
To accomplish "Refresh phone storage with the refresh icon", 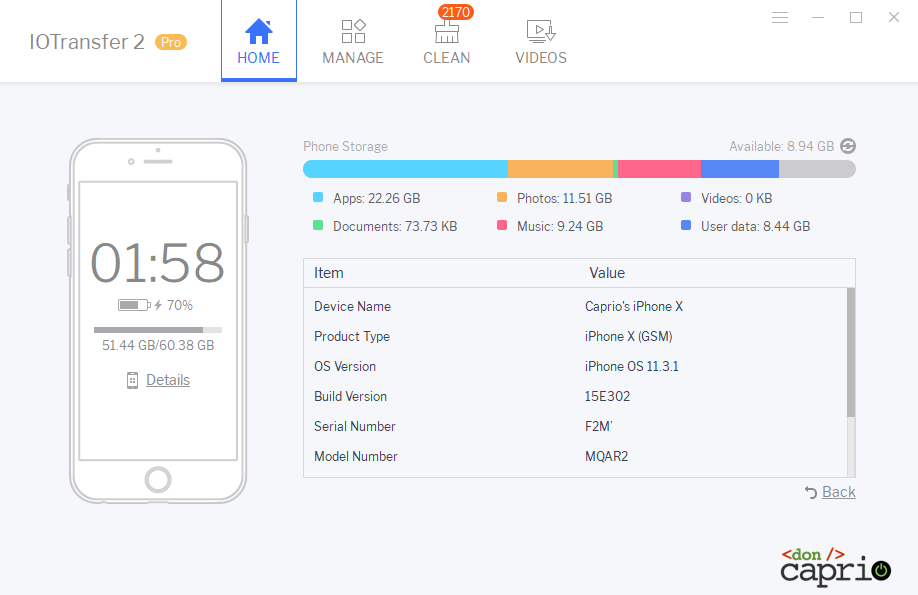I will pyautogui.click(x=848, y=146).
